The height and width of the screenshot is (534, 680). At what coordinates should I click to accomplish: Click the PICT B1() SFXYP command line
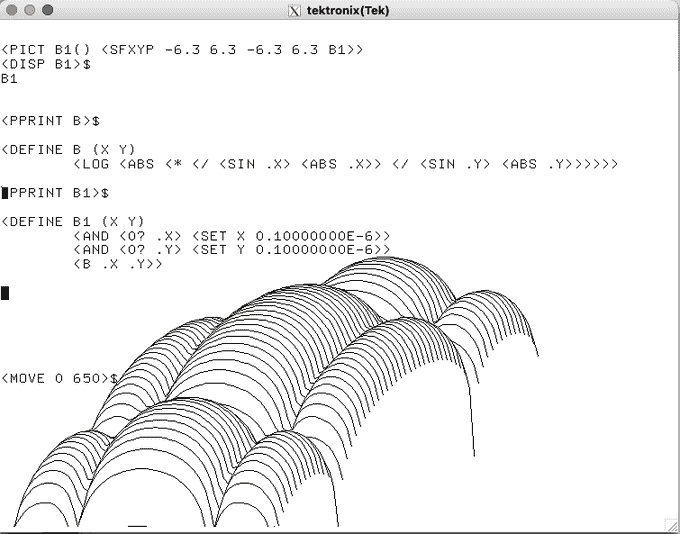point(182,50)
